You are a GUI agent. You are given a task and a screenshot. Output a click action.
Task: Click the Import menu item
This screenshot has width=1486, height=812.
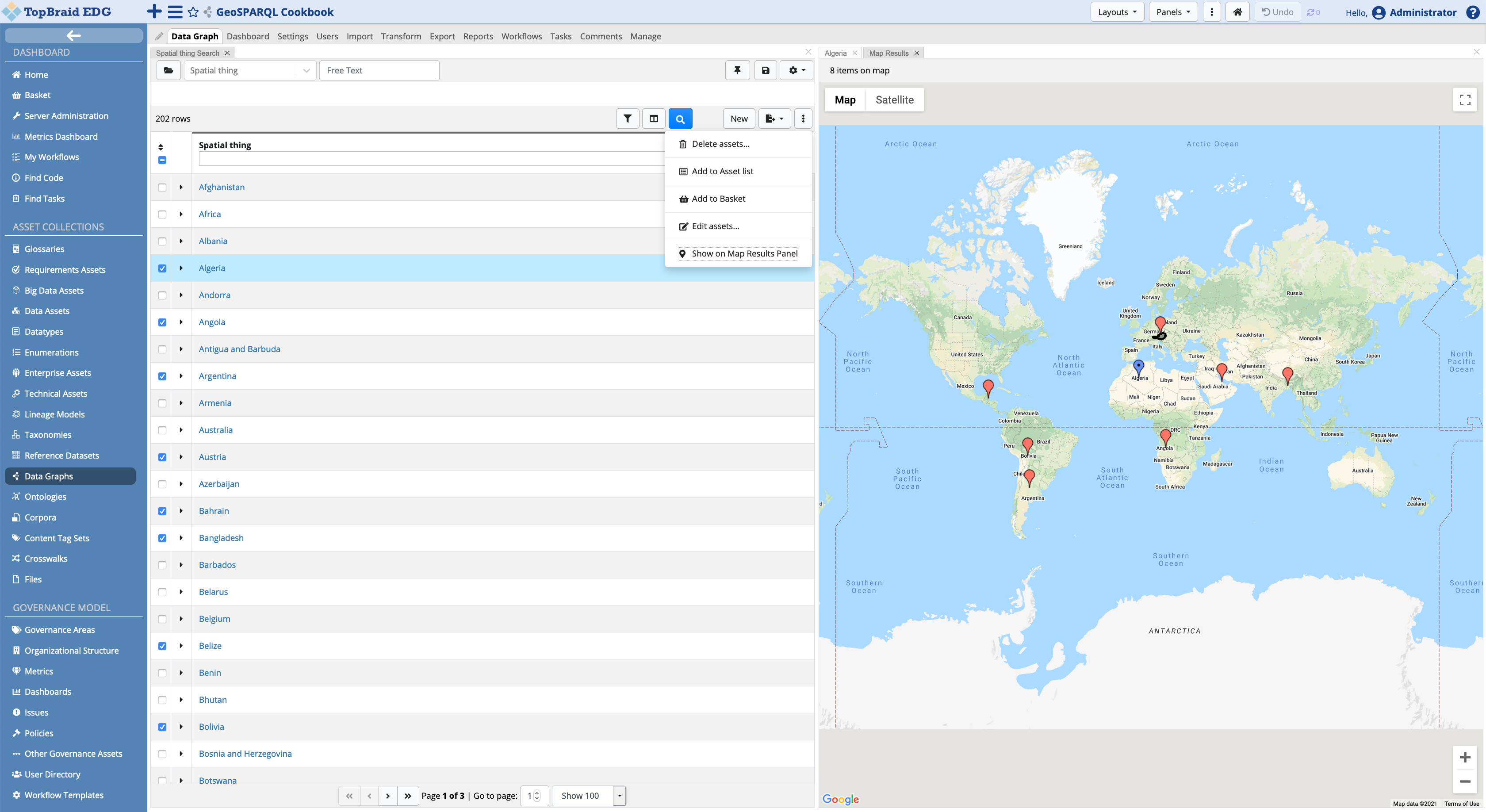[x=360, y=36]
